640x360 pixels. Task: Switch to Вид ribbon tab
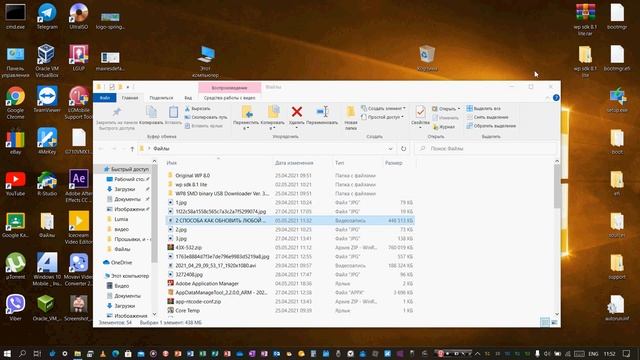click(188, 98)
